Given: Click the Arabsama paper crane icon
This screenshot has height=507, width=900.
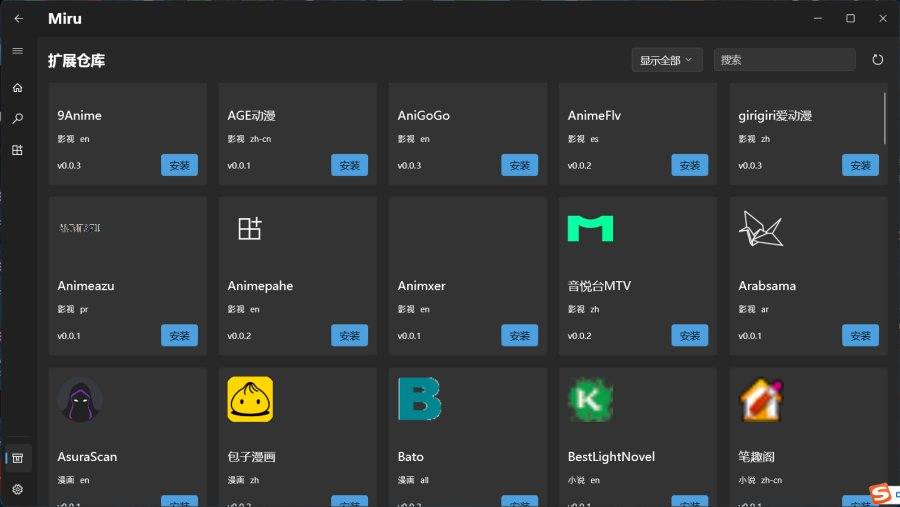Looking at the screenshot, I should [x=761, y=229].
